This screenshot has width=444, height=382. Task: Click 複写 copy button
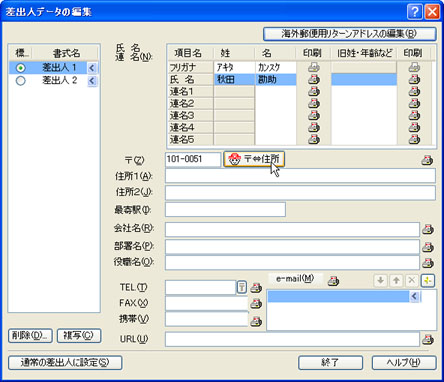coord(79,336)
